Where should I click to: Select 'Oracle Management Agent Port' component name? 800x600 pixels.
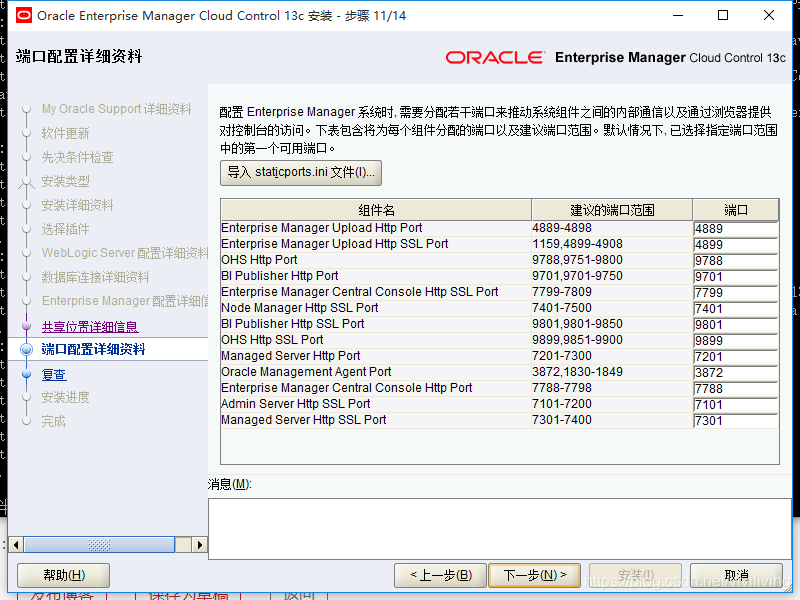(x=306, y=372)
